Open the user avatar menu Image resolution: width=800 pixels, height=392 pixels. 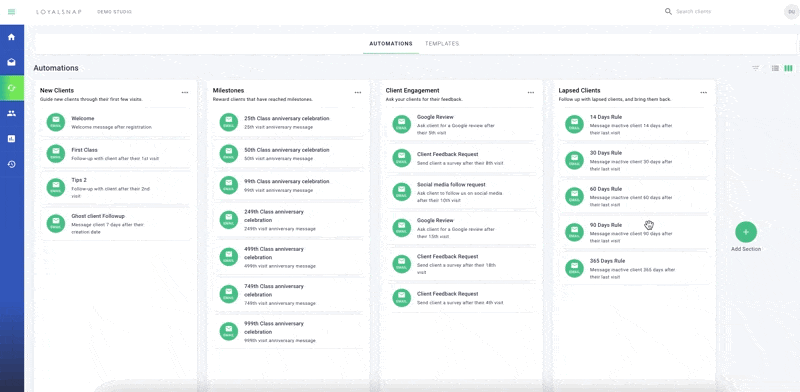click(791, 12)
